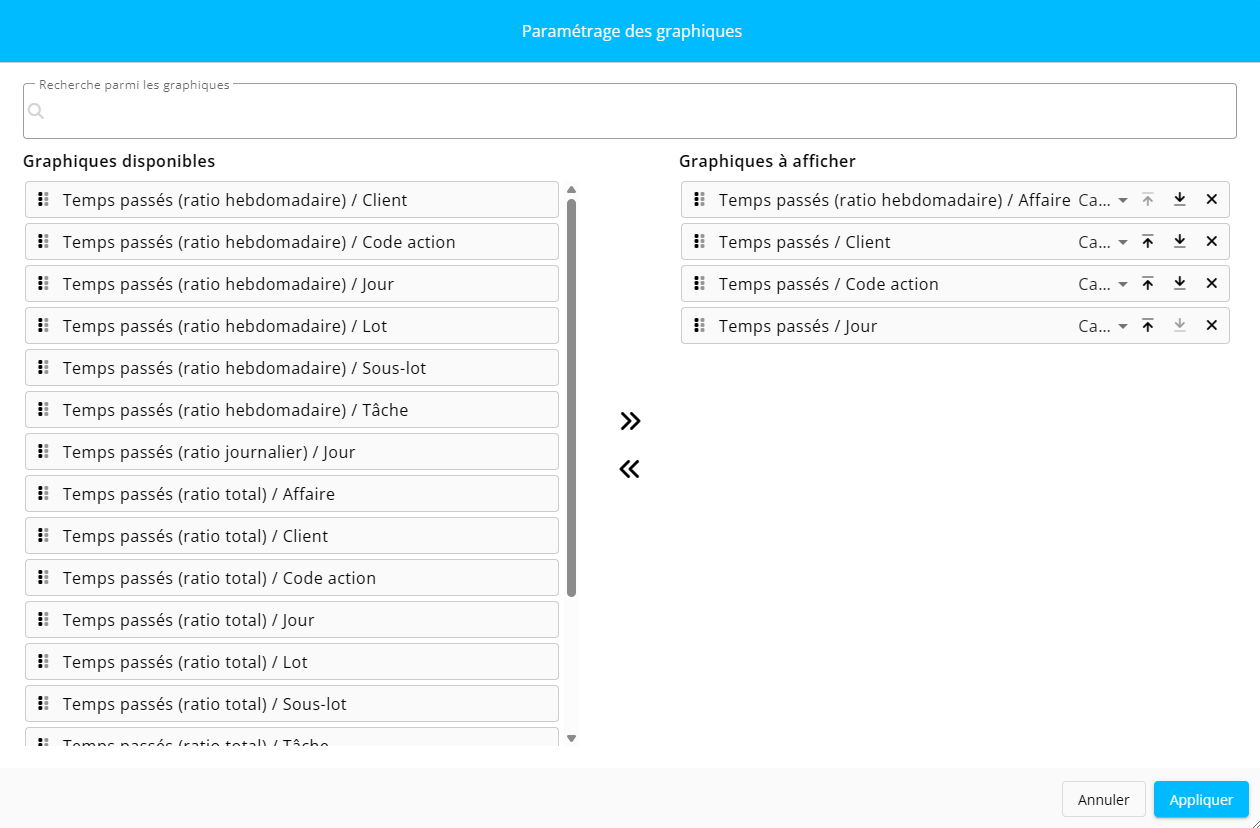This screenshot has height=828, width=1260.
Task: Select 'Temps passés (ratio hebdomadaire) / Lot' item
Action: click(x=292, y=326)
